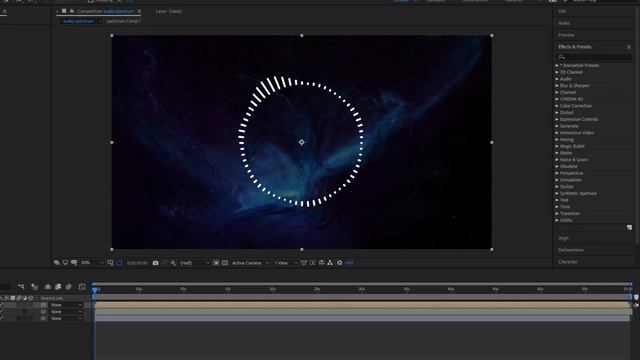Image resolution: width=640 pixels, height=360 pixels.
Task: Open second layer's Parent dropdown showing None
Action: coord(65,311)
